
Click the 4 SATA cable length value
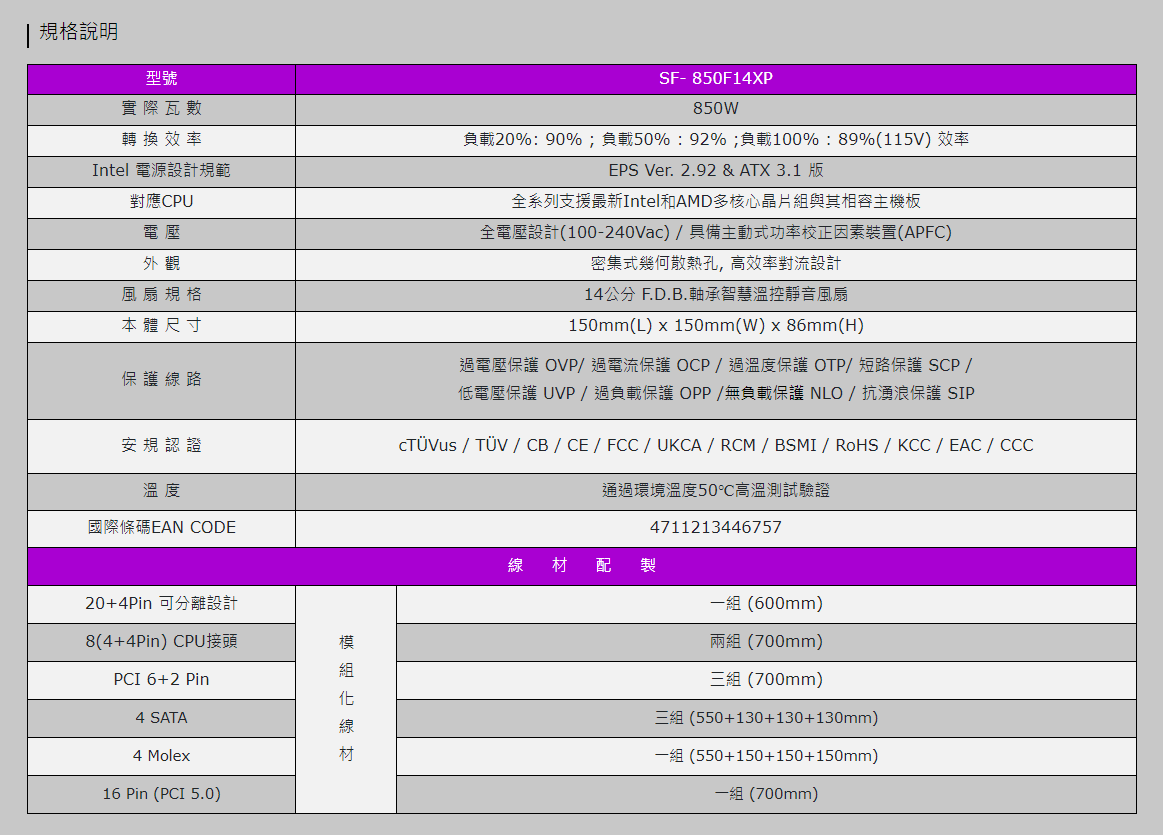click(766, 718)
